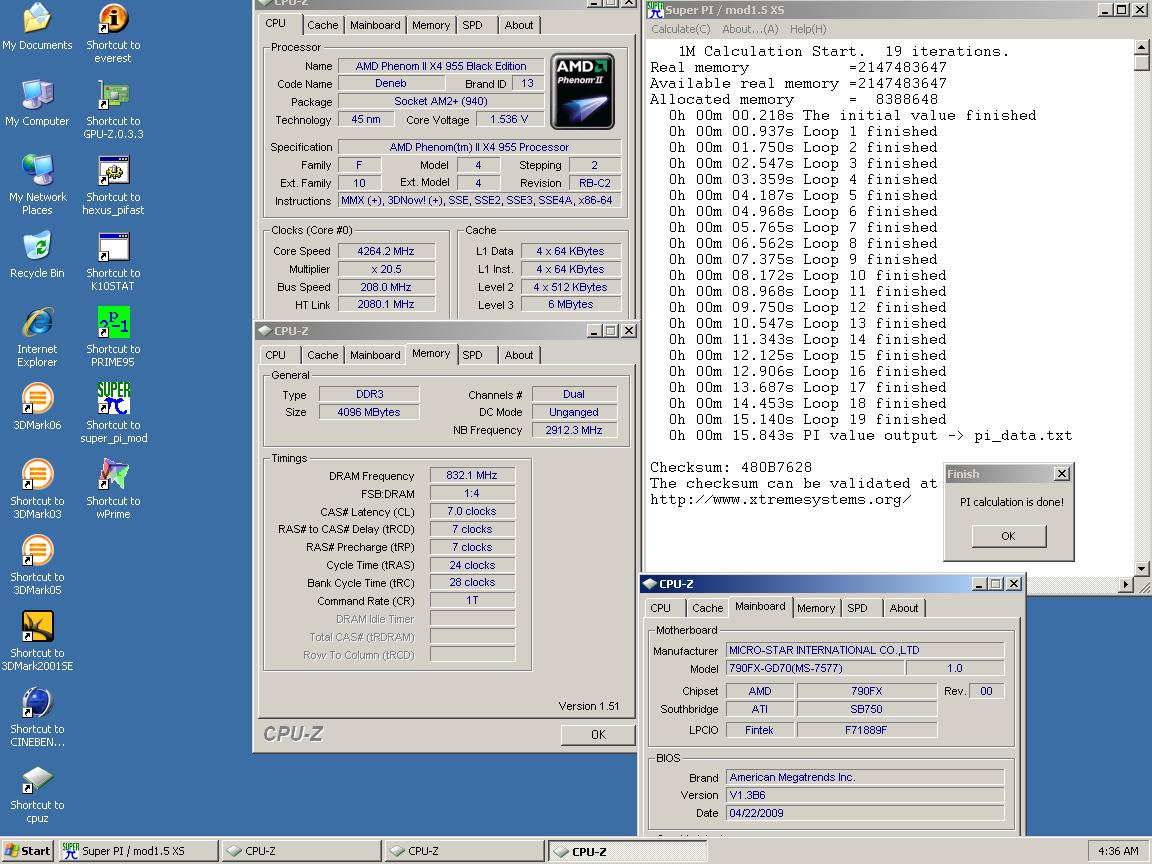Click the NB Frequency value 2912.3 MHz
This screenshot has width=1152, height=864.
tap(574, 431)
